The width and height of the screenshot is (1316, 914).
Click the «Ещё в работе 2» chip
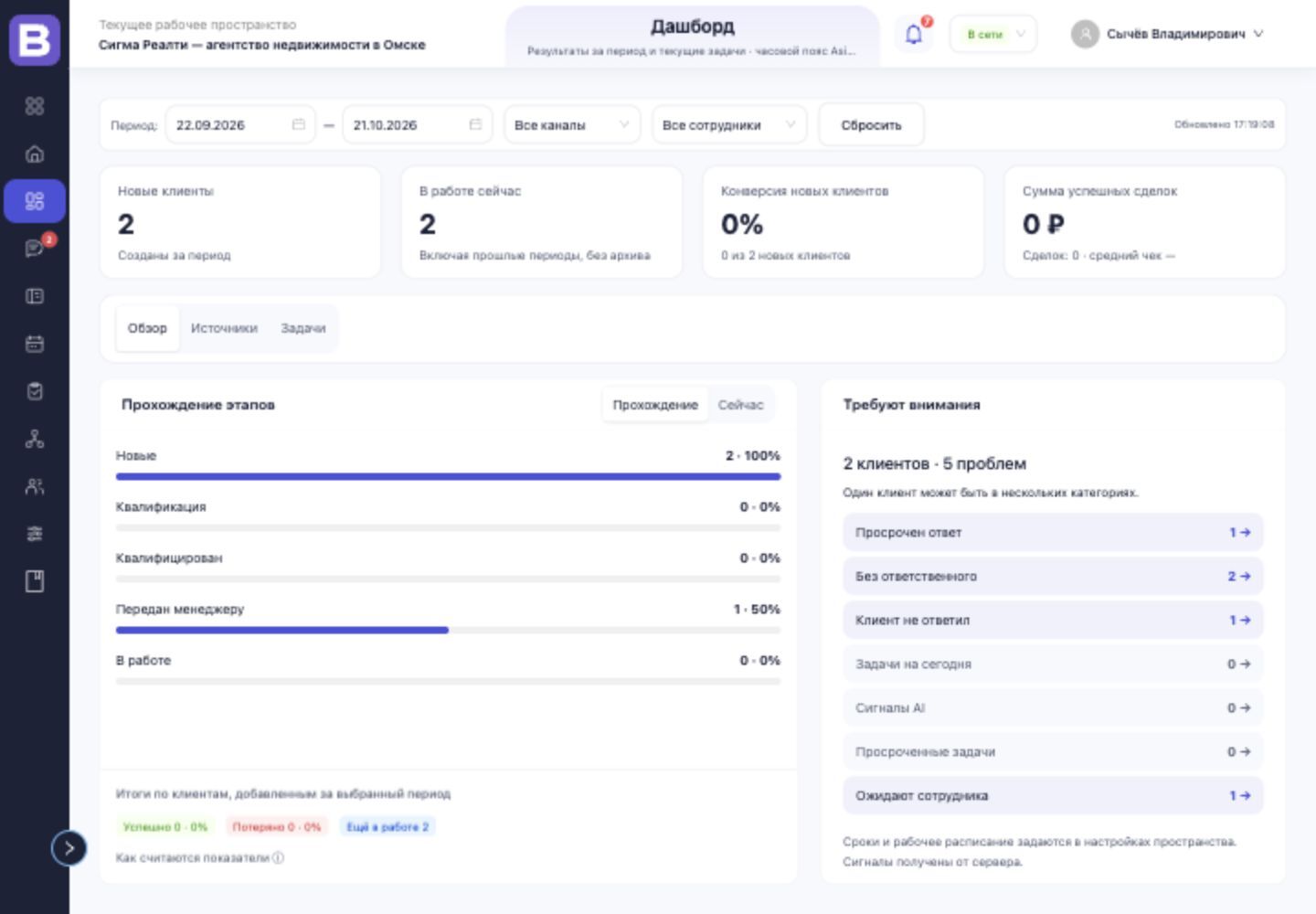(x=387, y=826)
